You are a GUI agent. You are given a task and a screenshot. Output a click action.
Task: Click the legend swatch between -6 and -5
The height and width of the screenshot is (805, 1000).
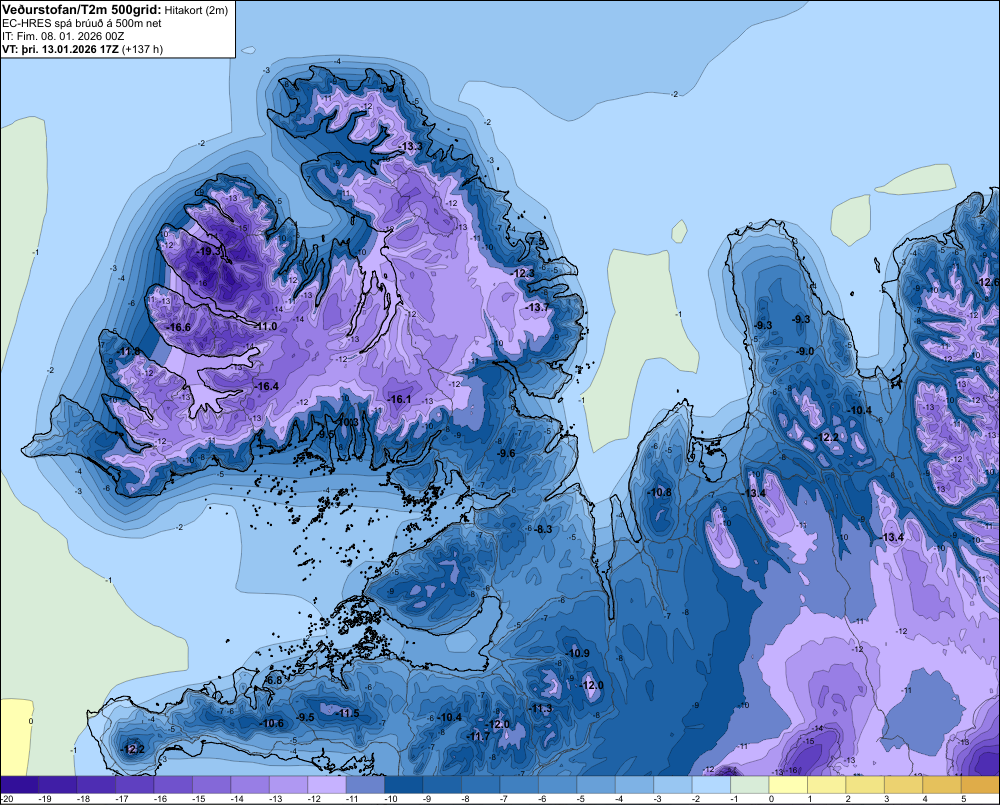558,785
